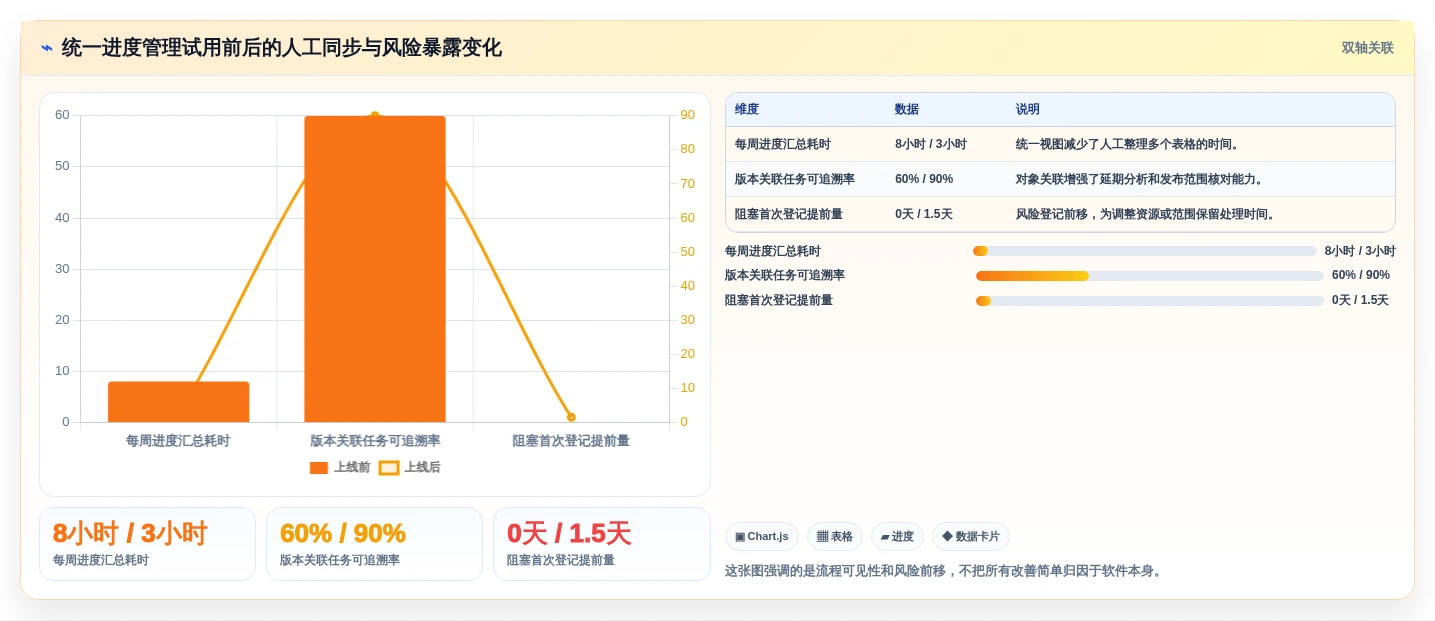1435x621 pixels.
Task: Click the line peak point at 90
Action: [375, 116]
